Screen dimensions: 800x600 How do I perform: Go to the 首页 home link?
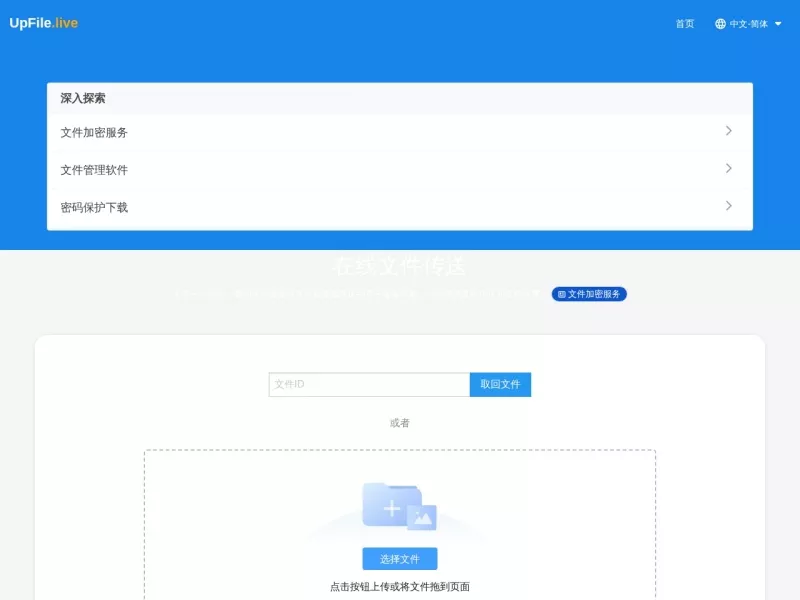coord(685,24)
